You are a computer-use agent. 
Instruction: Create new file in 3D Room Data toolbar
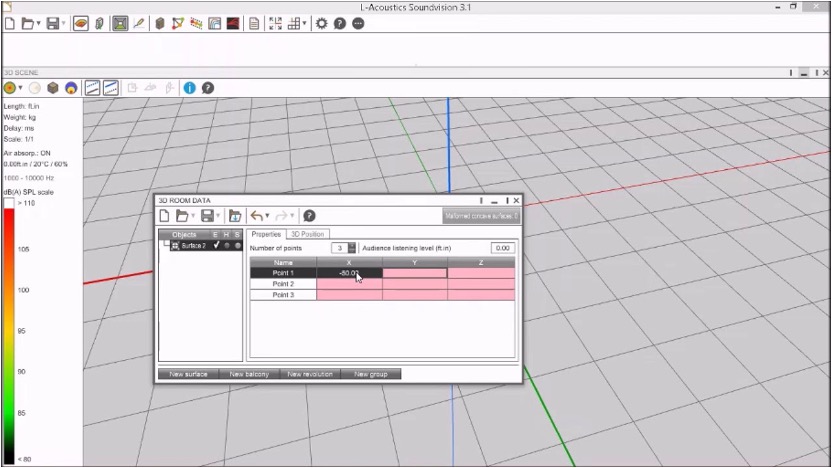click(x=164, y=215)
